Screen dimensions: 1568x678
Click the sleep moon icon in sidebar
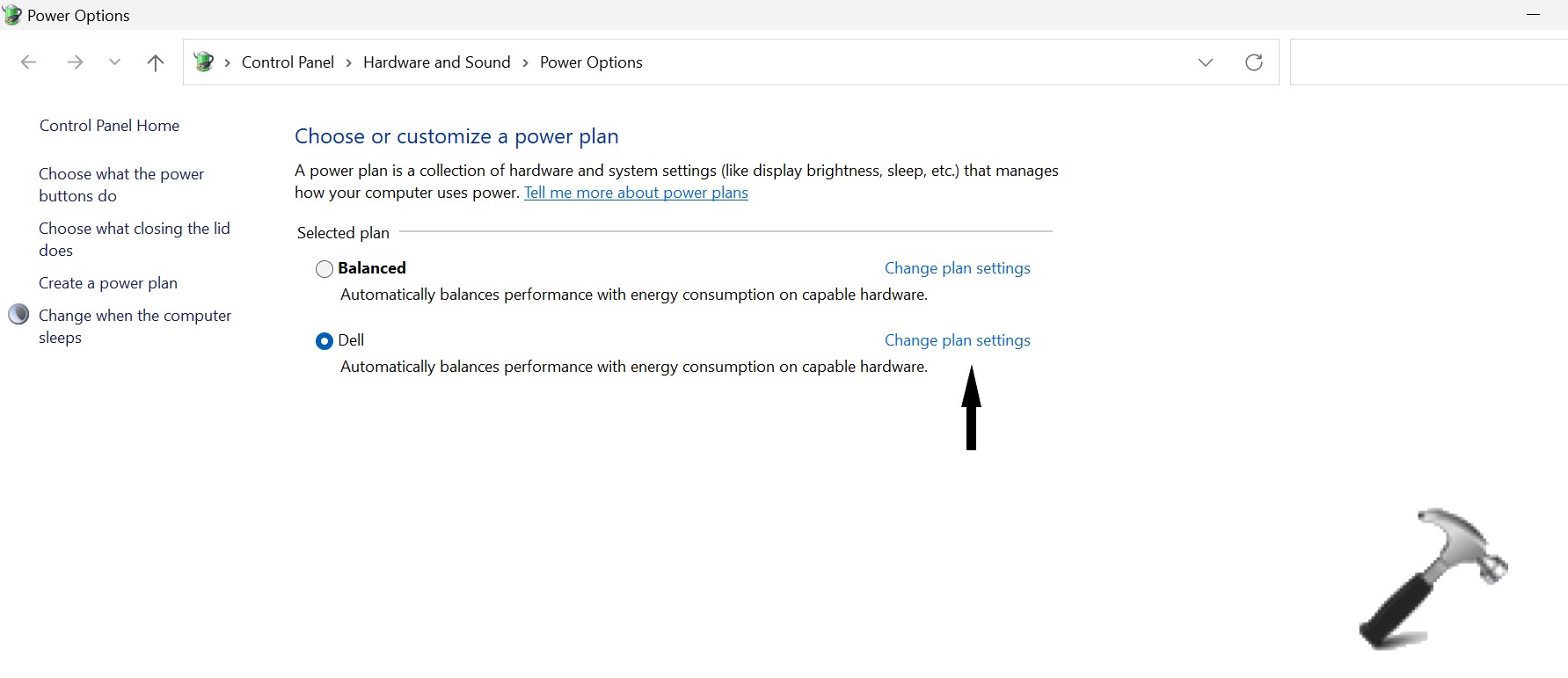pyautogui.click(x=18, y=315)
